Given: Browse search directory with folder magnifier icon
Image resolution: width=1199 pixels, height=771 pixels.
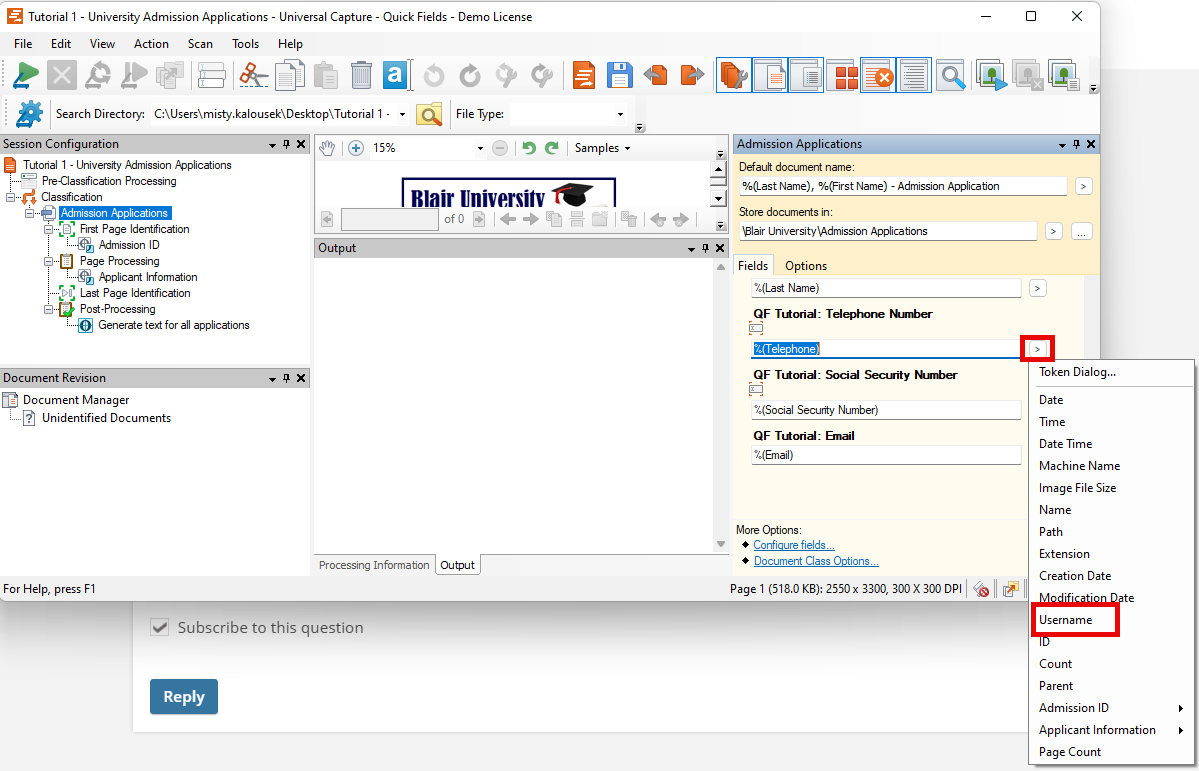Looking at the screenshot, I should [x=429, y=114].
